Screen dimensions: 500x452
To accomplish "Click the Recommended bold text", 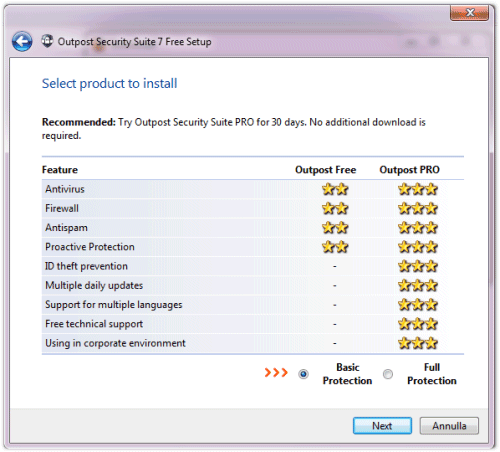I will (79, 122).
